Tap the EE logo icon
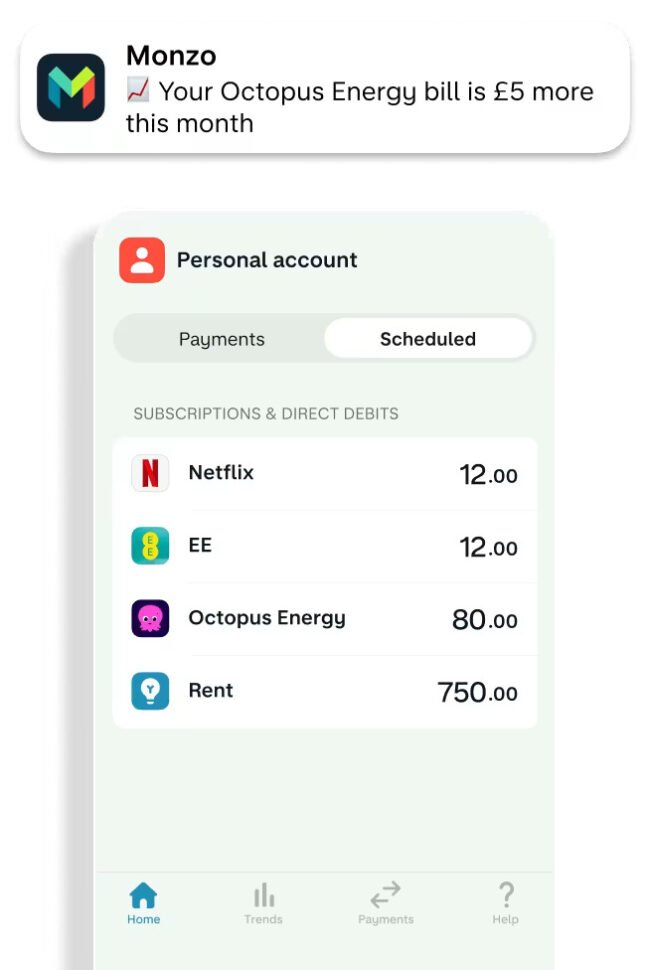The width and height of the screenshot is (650, 970). pos(150,546)
